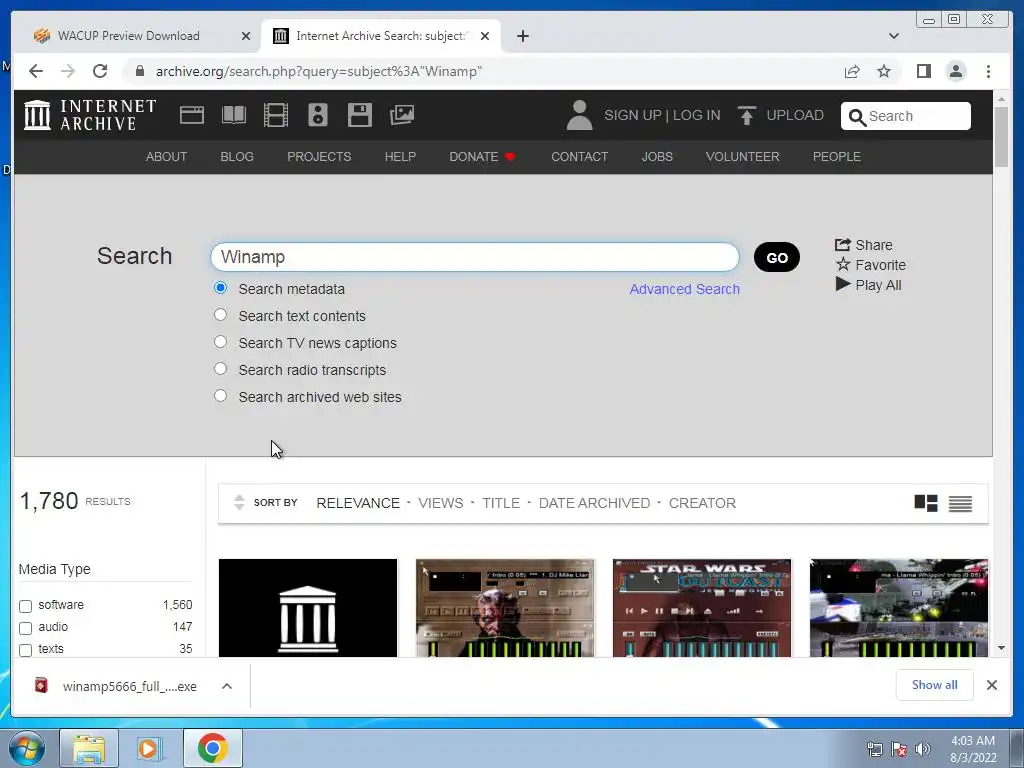This screenshot has height=768, width=1024.
Task: Click the volume speaker tray icon
Action: [x=923, y=749]
